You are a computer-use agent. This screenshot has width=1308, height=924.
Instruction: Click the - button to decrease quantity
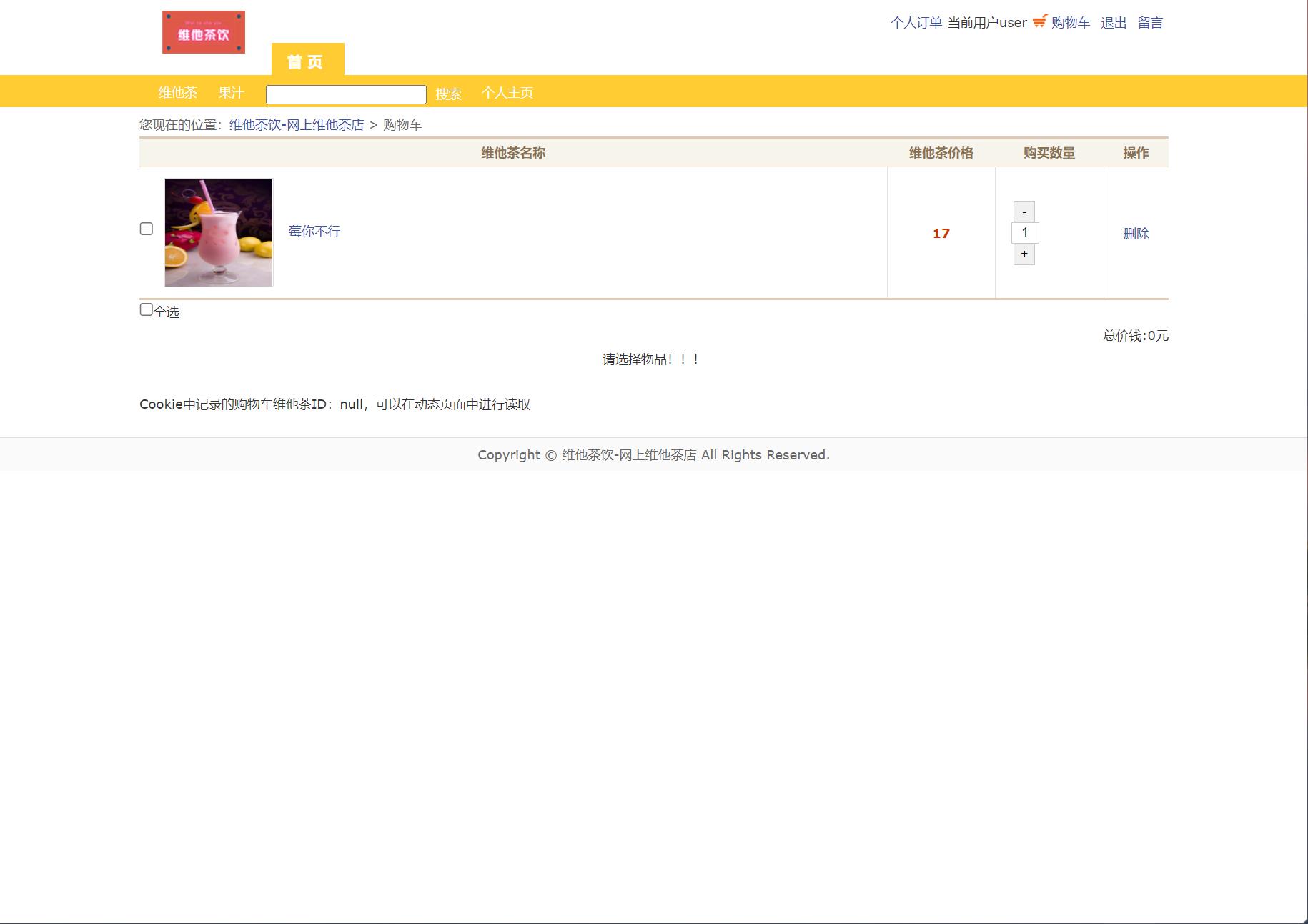coord(1024,212)
